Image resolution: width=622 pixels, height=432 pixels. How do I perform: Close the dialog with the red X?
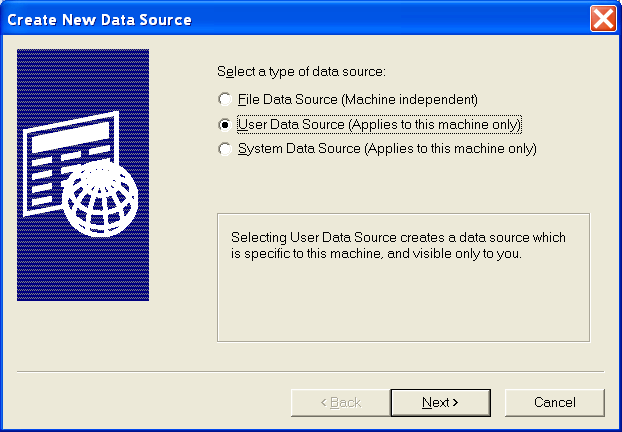point(603,18)
